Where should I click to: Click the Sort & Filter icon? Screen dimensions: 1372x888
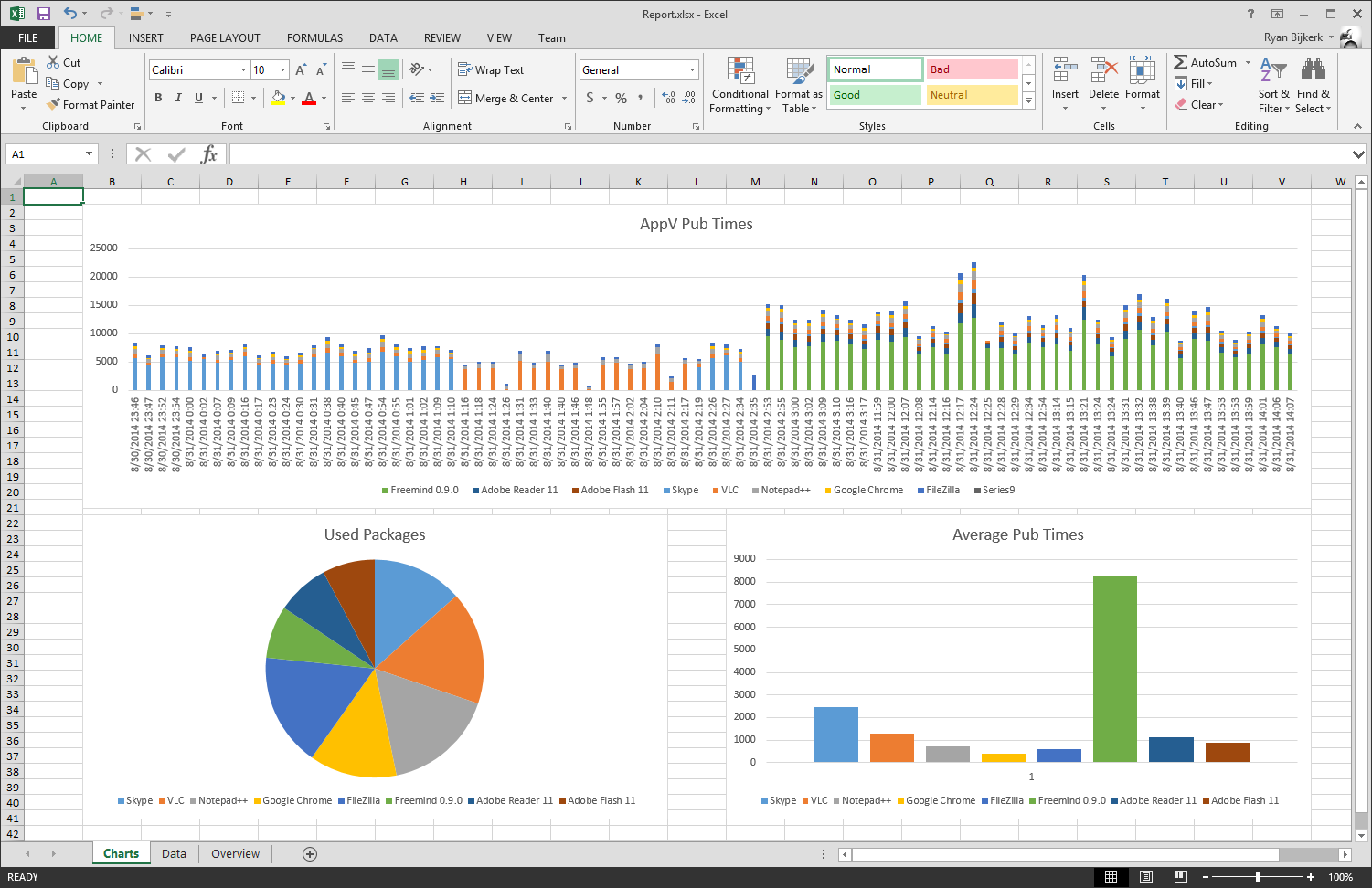point(1273,70)
